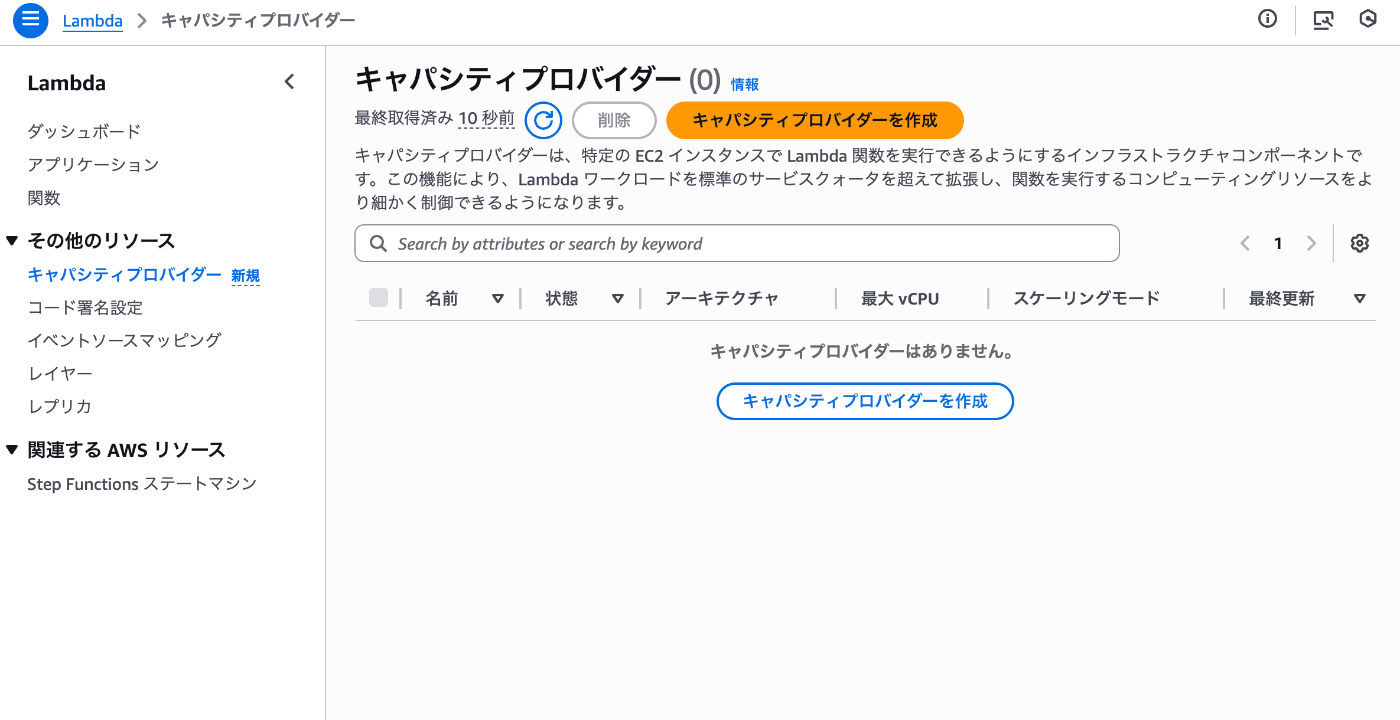The width and height of the screenshot is (1400, 720).
Task: Click the スケーリングモード column header
Action: (x=1086, y=298)
